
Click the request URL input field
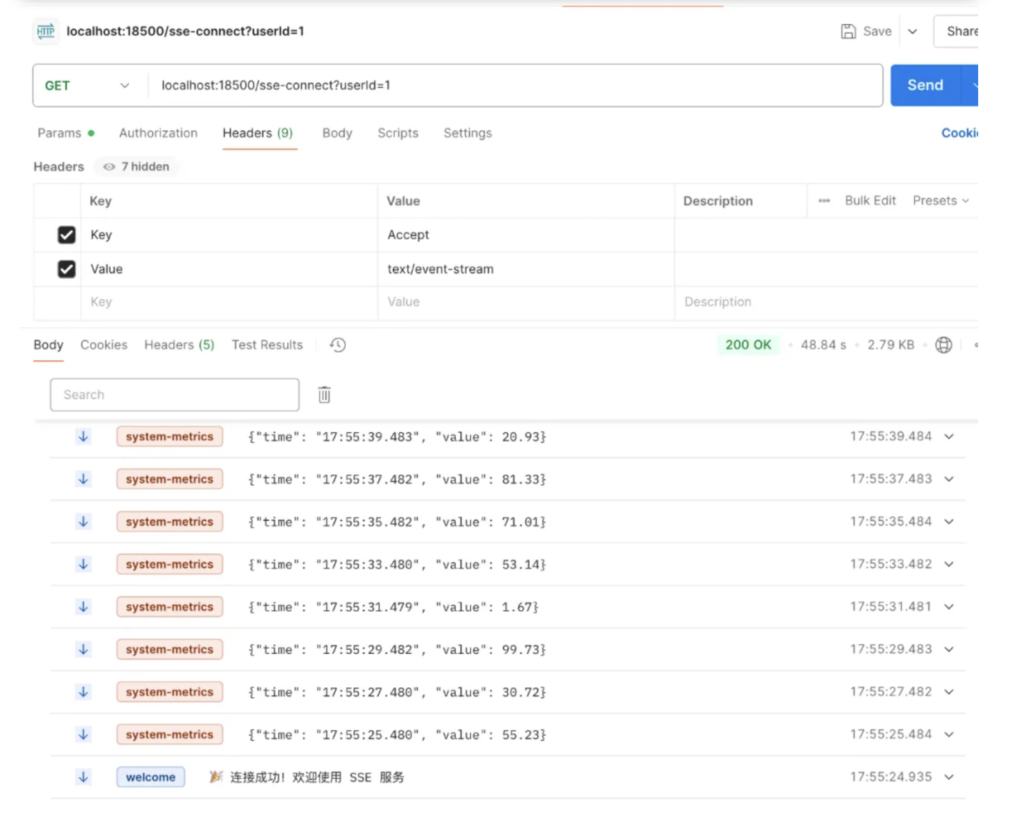516,86
